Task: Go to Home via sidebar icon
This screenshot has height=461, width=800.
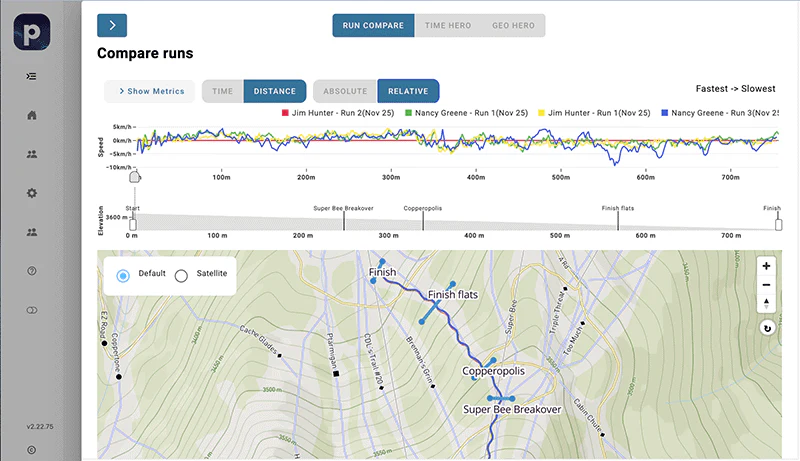Action: (32, 115)
